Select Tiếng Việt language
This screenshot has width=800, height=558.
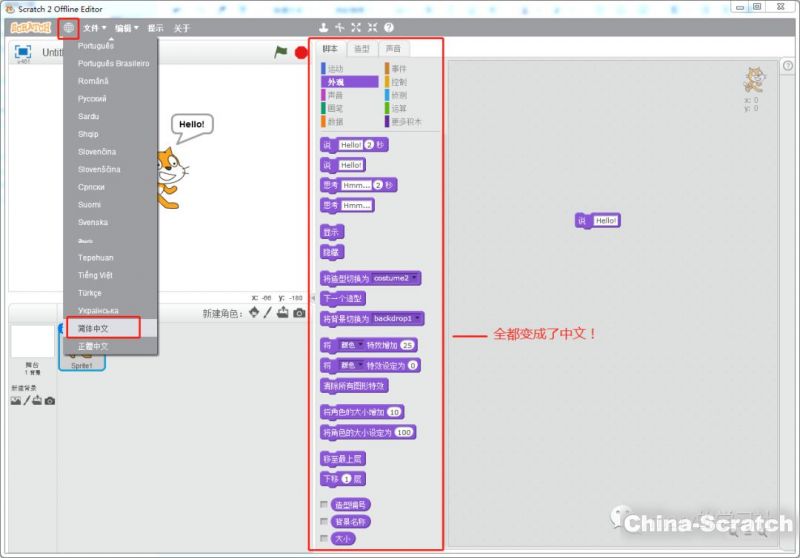coord(110,275)
